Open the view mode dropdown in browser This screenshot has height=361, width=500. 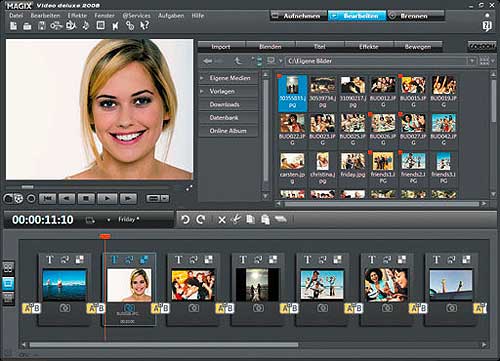(x=493, y=61)
